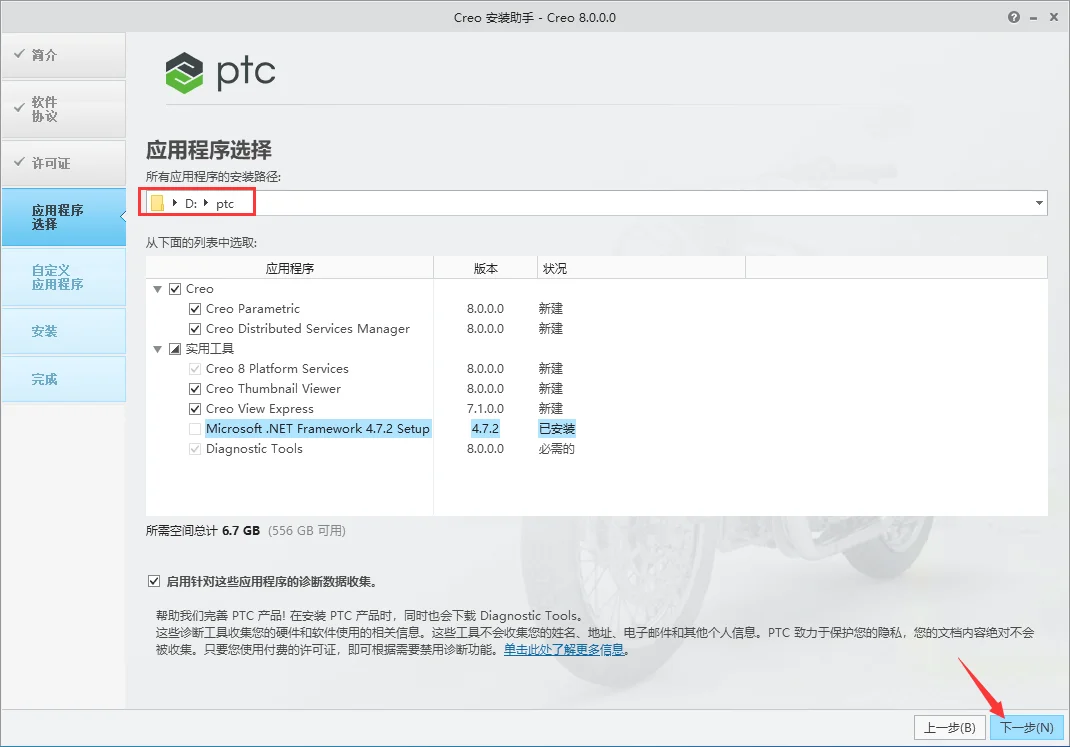Click the install path input field

tap(596, 203)
